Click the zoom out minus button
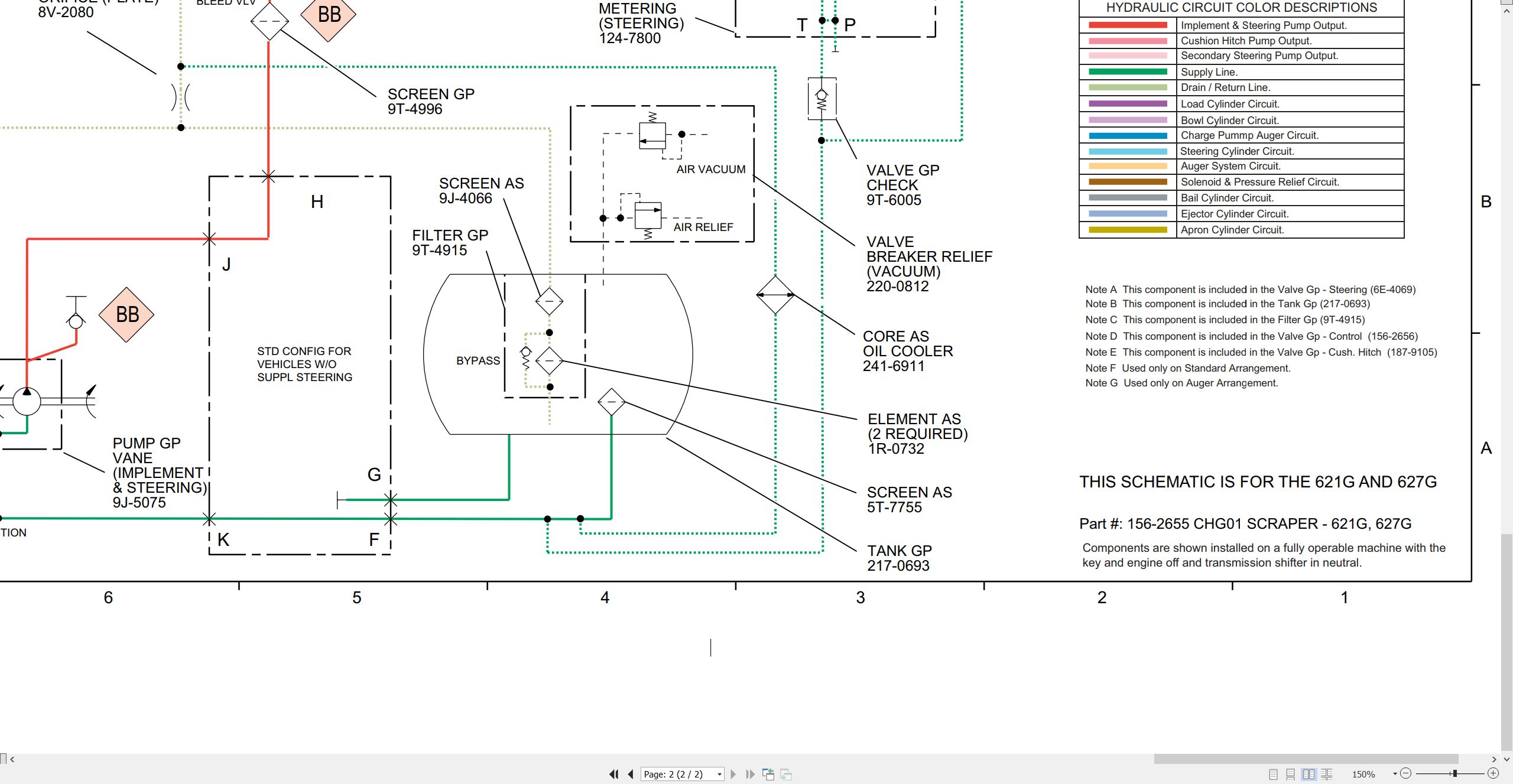The width and height of the screenshot is (1513, 784). [1406, 773]
